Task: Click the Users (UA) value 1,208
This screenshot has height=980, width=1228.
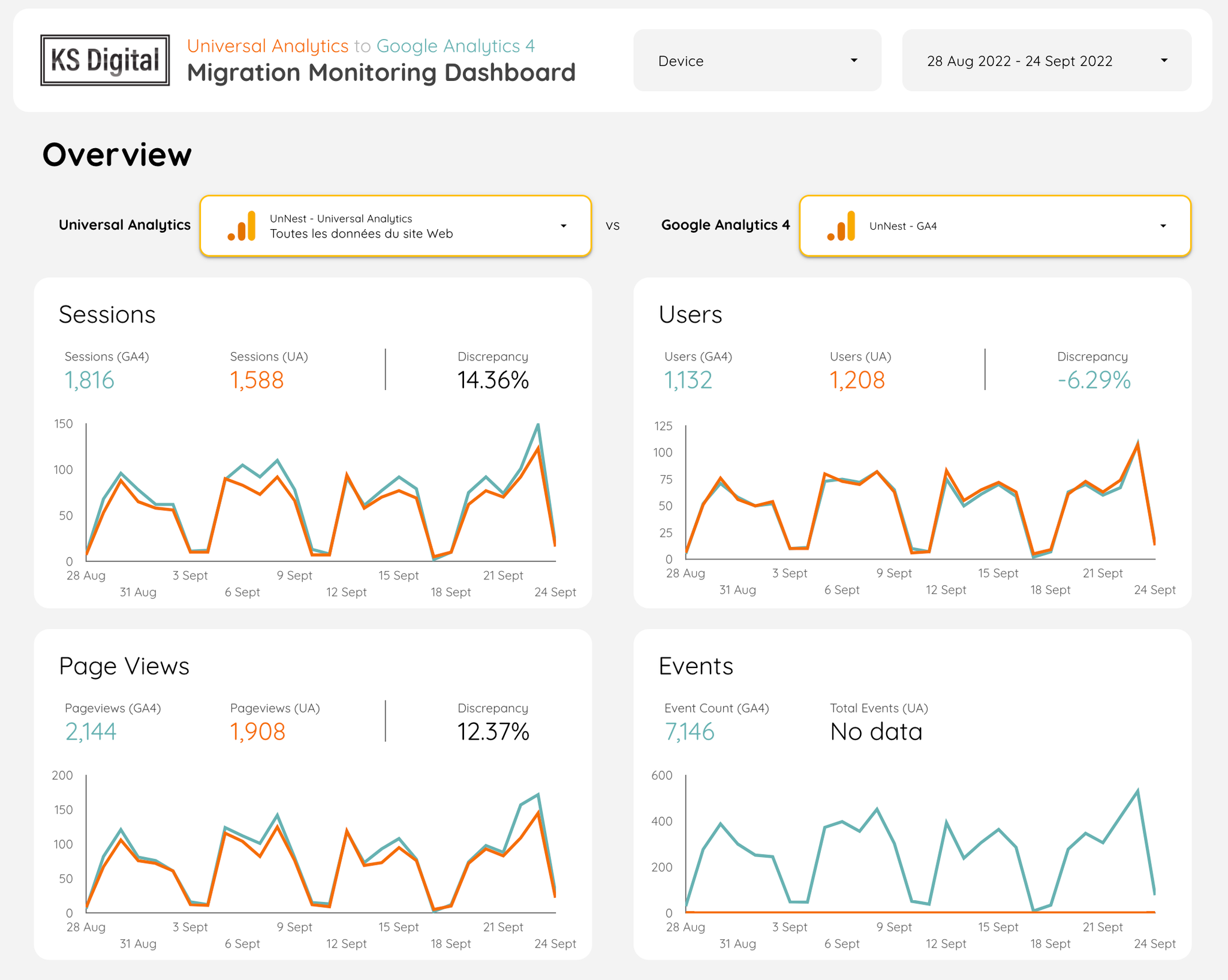Action: [x=857, y=380]
